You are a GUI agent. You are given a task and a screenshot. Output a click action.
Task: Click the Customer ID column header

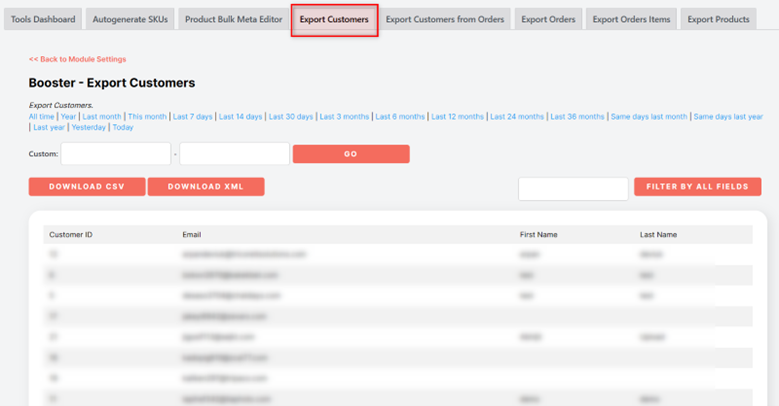71,235
